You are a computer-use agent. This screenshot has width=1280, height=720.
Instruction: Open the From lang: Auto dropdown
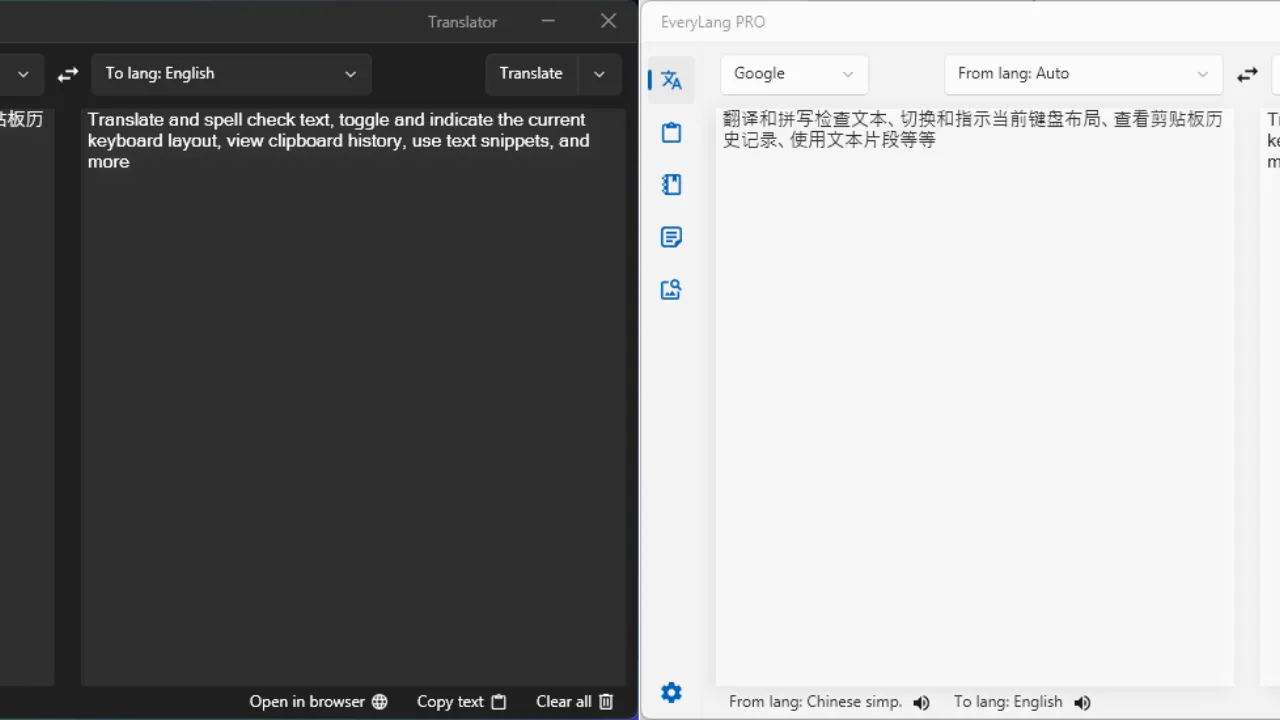pos(1083,74)
